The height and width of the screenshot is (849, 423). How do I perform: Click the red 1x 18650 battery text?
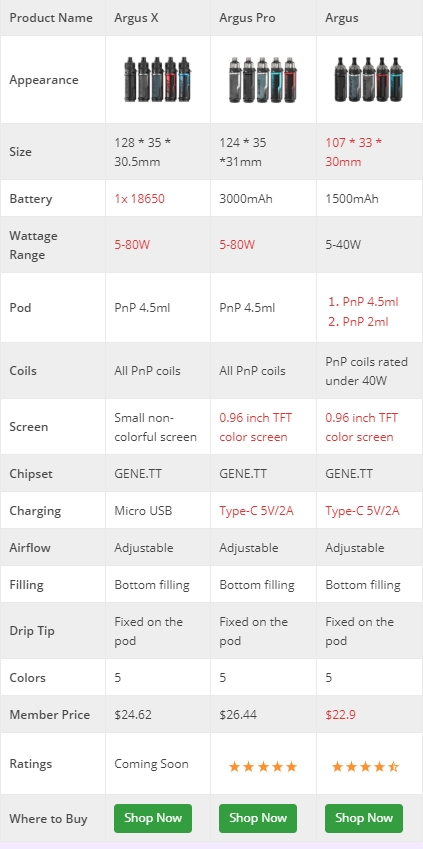coord(139,199)
